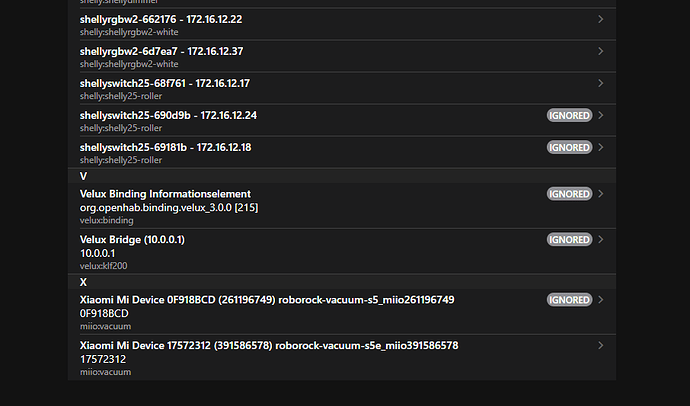Select shellyrgbw2-6d7ea7 - 172.16.12.37 item
690x406 pixels.
click(342, 57)
